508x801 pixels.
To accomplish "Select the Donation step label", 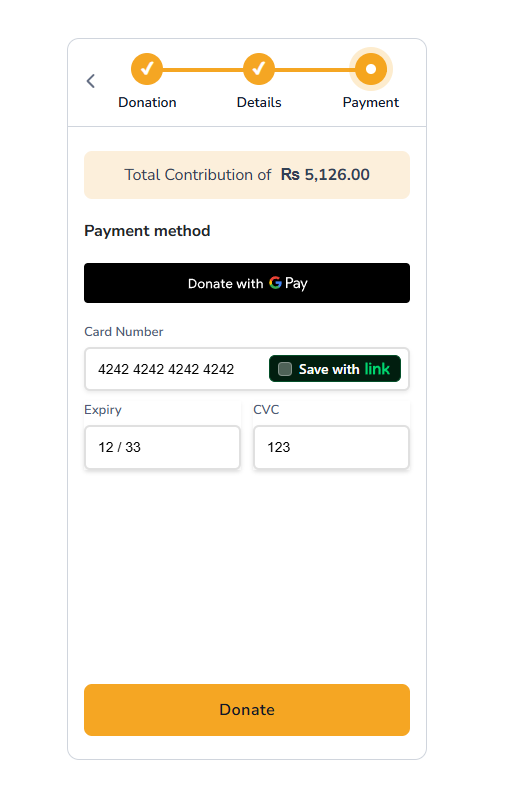I will coord(147,102).
